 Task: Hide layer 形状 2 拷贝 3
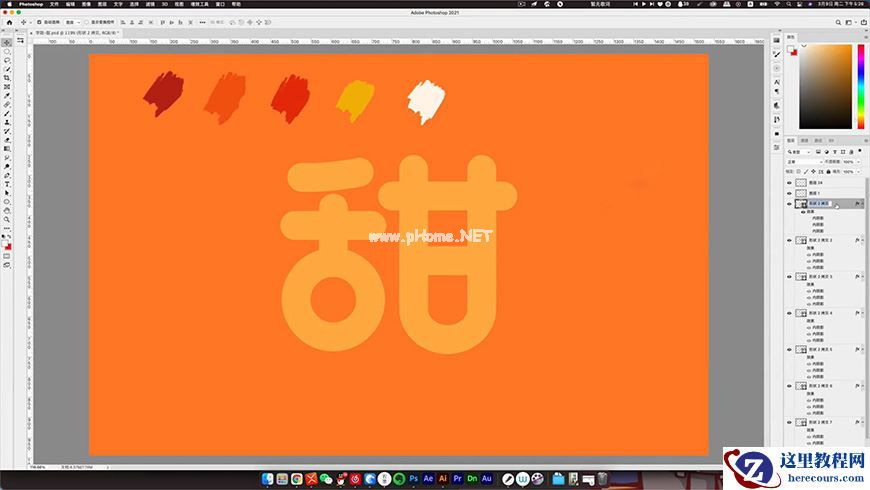[x=790, y=276]
